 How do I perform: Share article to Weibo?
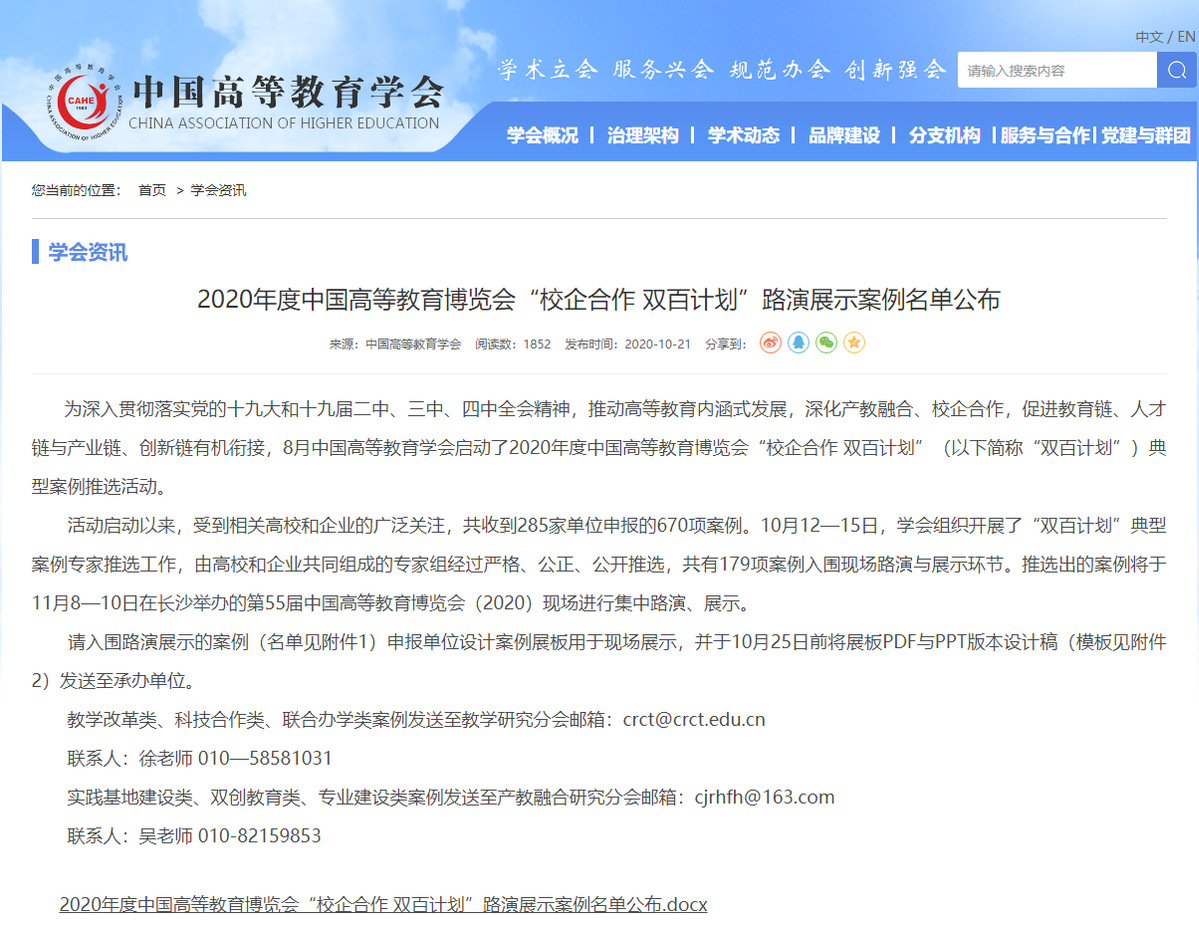[x=770, y=343]
